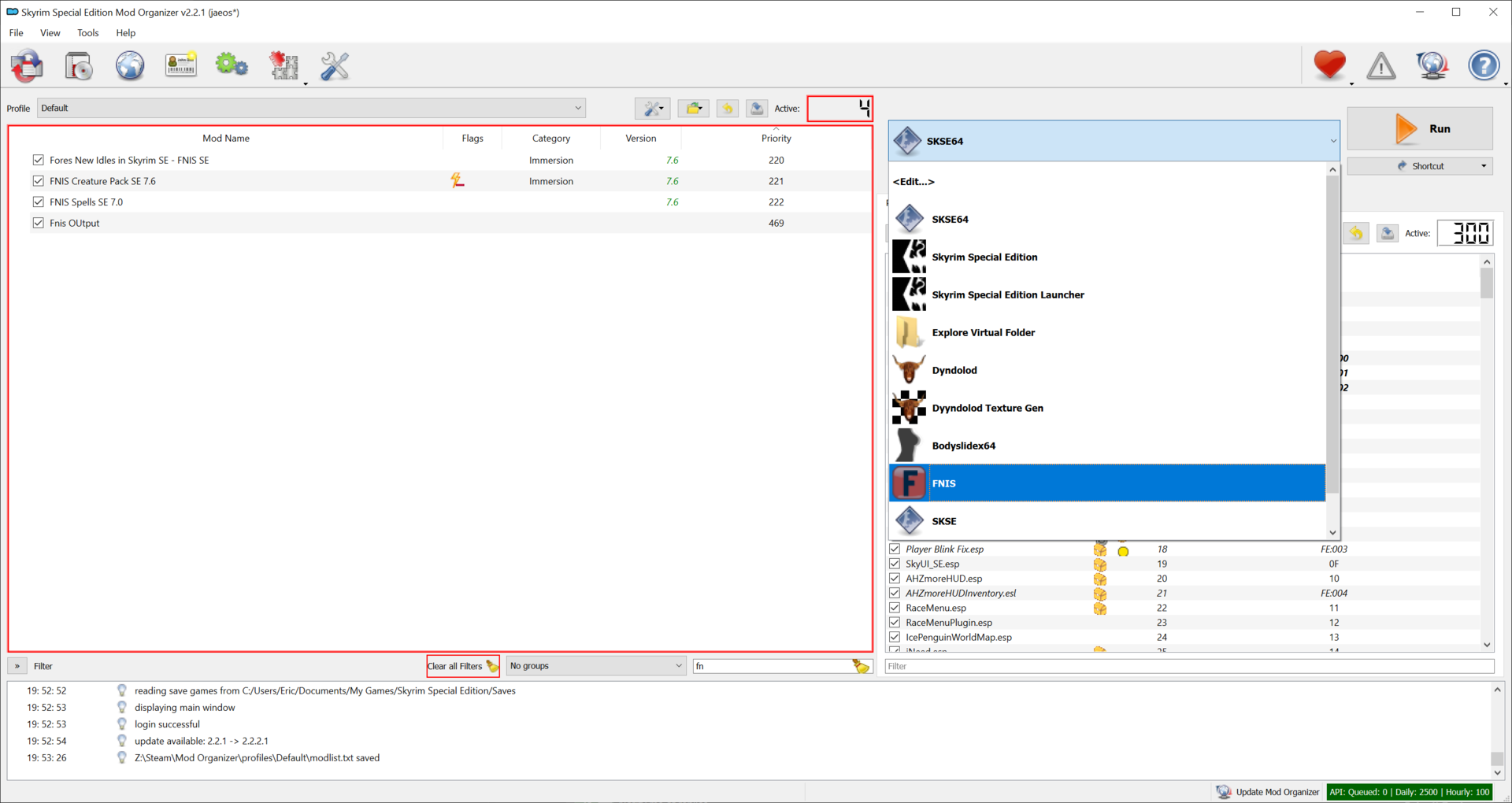
Task: Open the Nexus globe icon
Action: pos(130,66)
